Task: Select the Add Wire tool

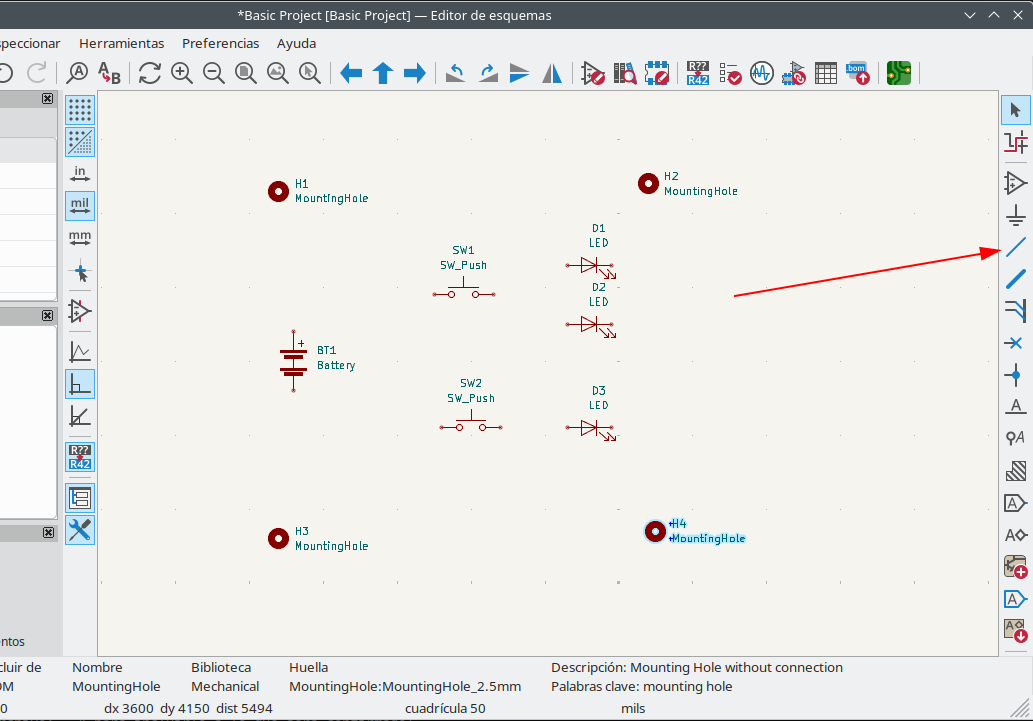Action: (1016, 247)
